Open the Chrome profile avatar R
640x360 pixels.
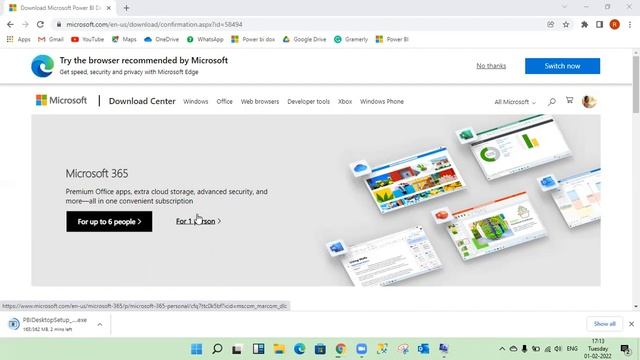coord(614,24)
